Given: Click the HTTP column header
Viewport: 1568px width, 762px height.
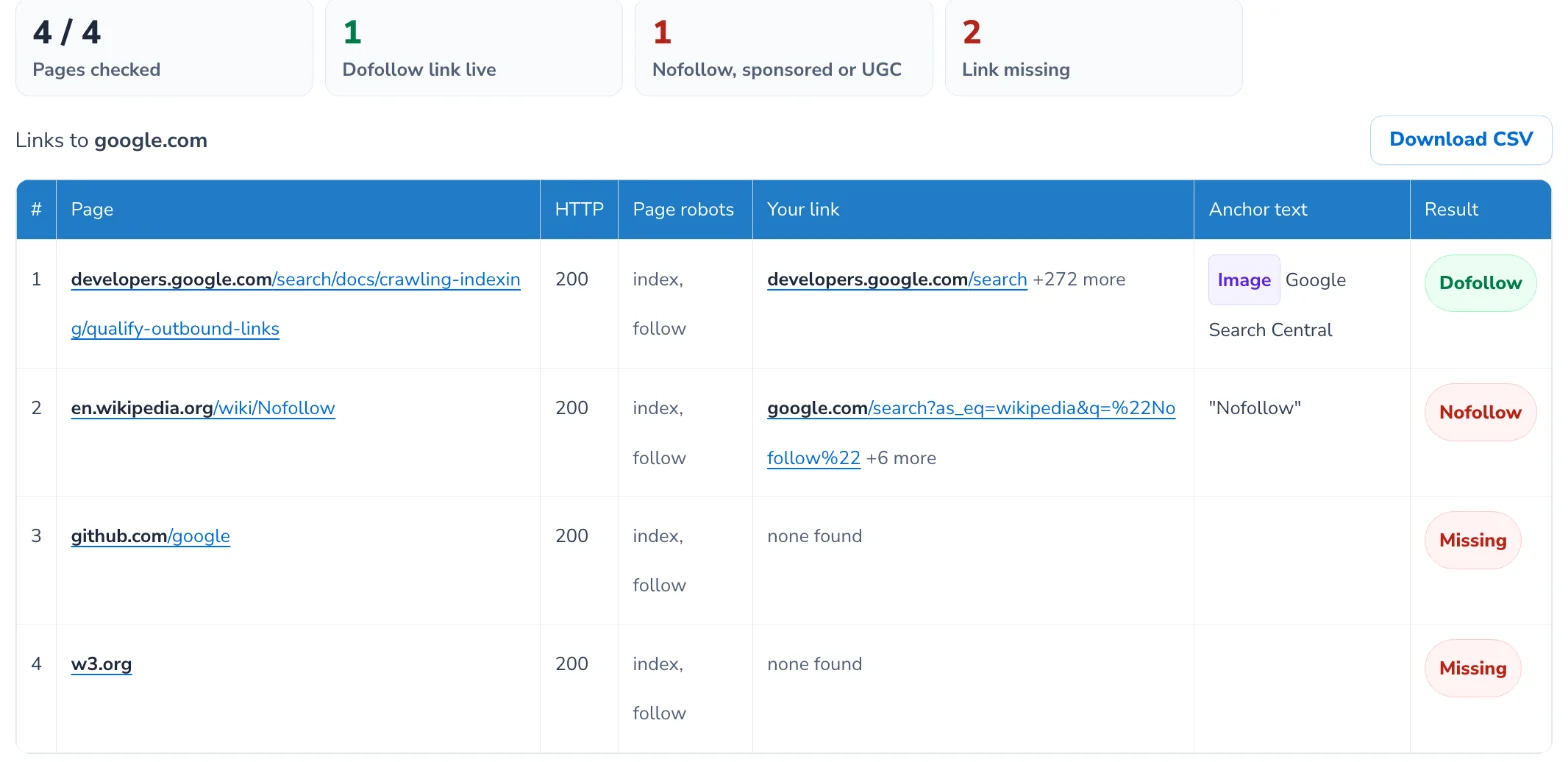Looking at the screenshot, I should point(579,209).
